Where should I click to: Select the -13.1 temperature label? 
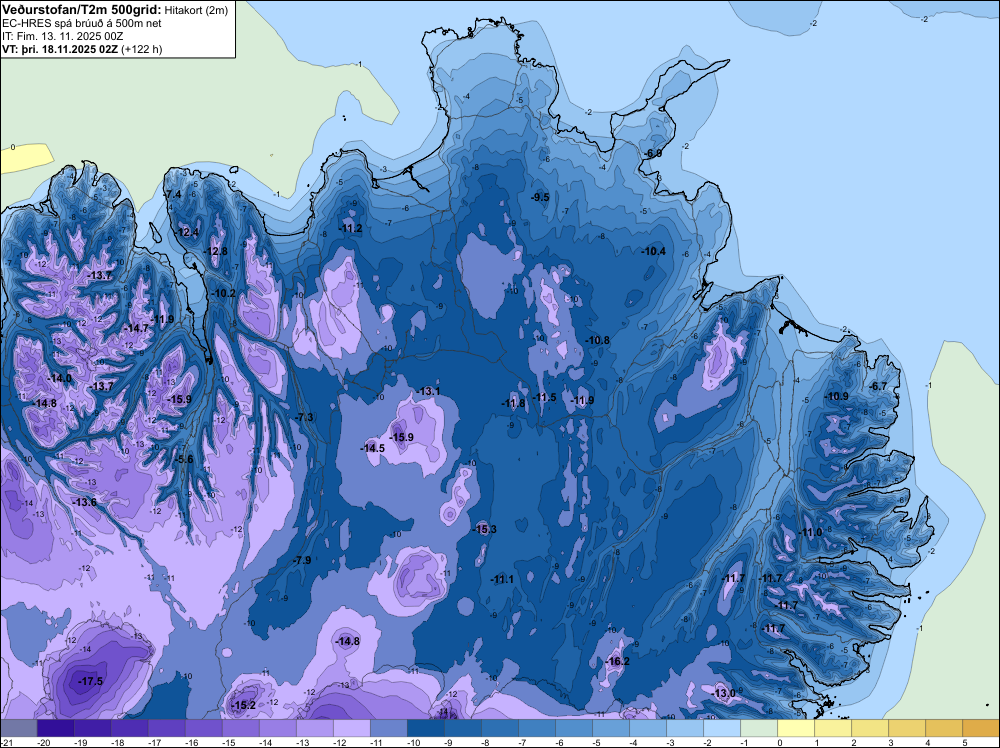click(x=427, y=391)
